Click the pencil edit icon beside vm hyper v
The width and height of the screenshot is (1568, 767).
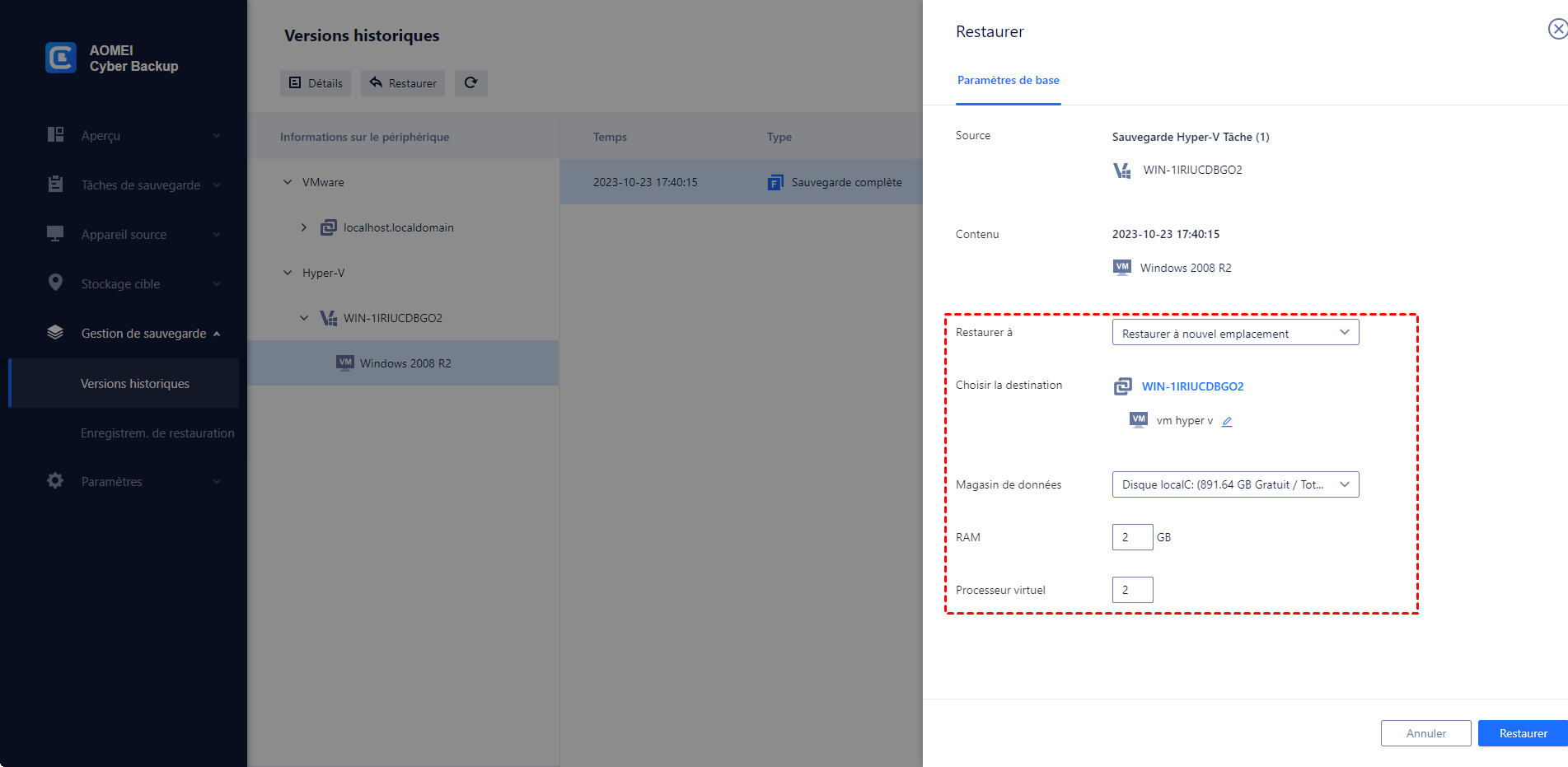[x=1227, y=422]
